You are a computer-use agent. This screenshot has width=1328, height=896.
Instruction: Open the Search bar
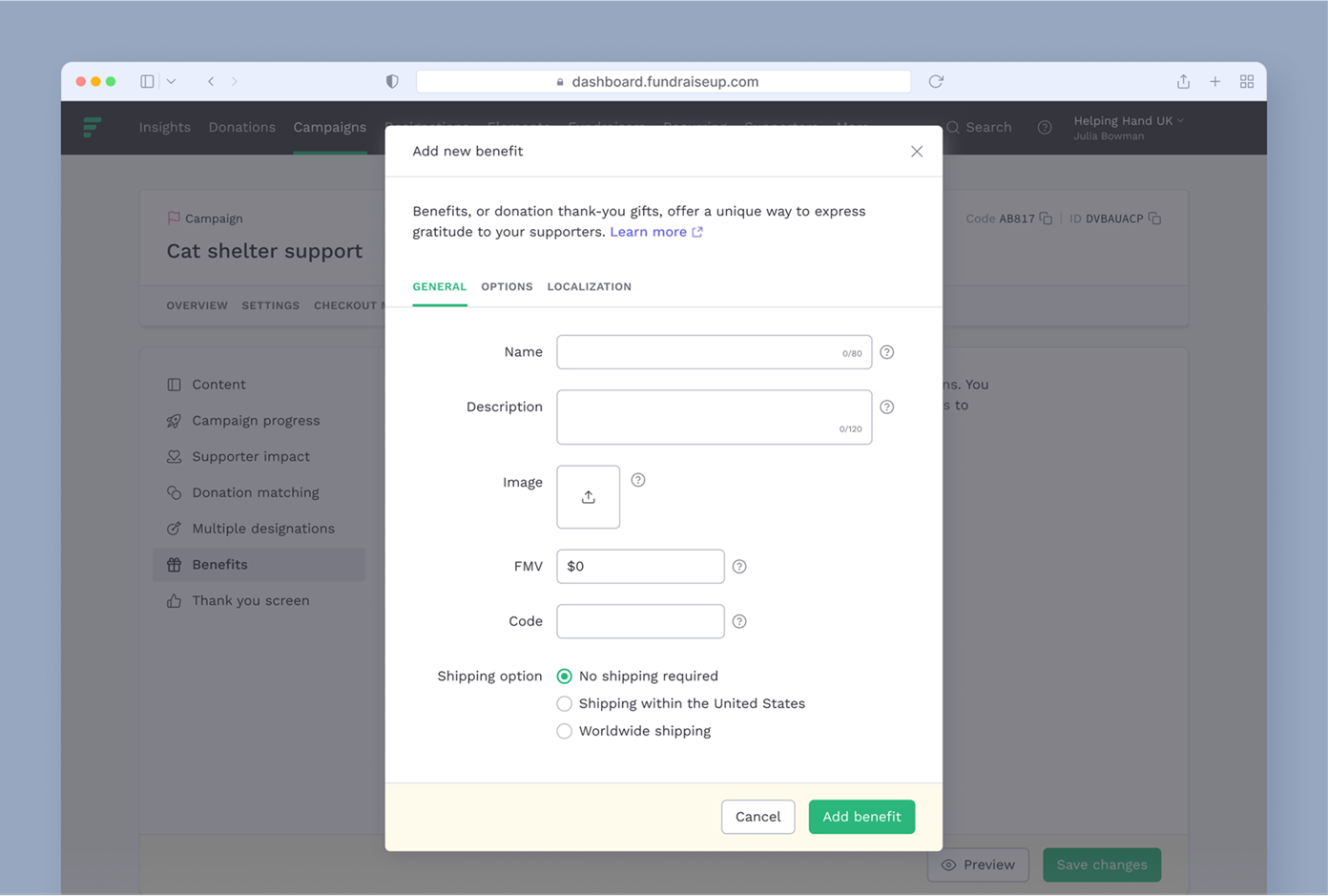pos(979,127)
